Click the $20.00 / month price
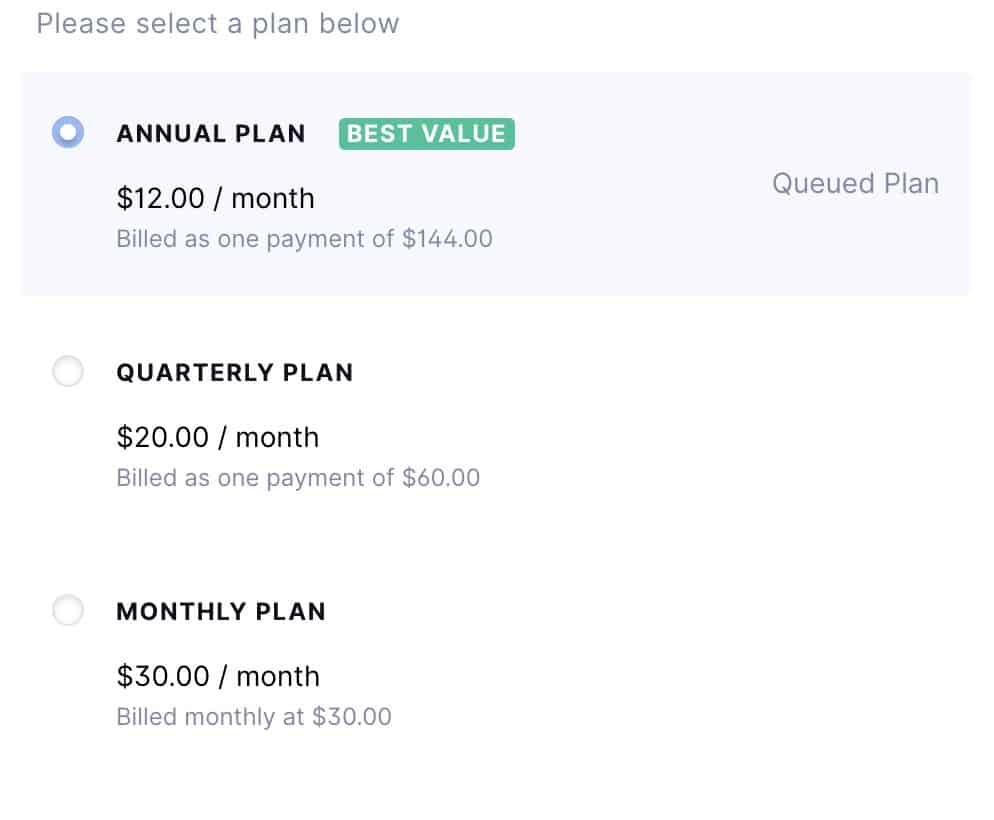 pyautogui.click(x=217, y=437)
